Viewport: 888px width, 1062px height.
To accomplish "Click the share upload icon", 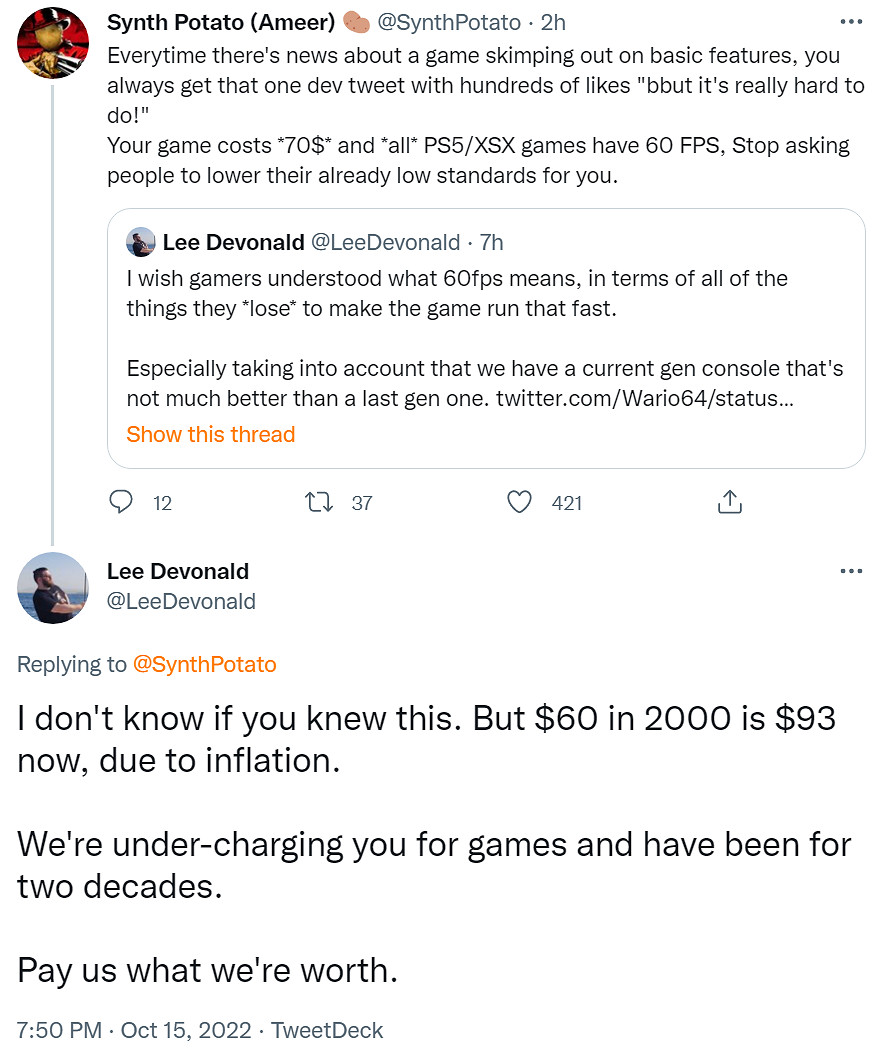I will pos(730,502).
